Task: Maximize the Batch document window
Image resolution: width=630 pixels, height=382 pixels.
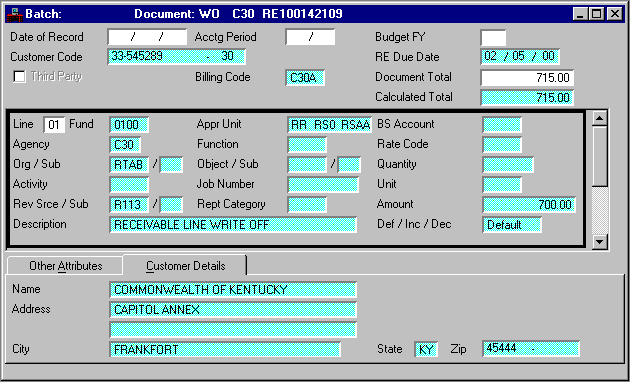Action: tap(597, 14)
